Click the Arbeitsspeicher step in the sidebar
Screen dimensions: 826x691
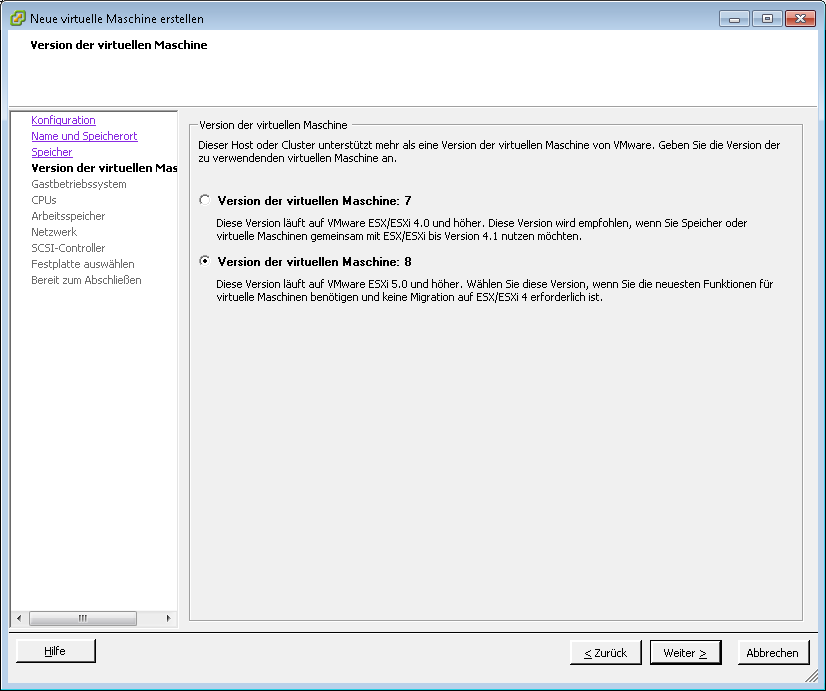click(68, 216)
